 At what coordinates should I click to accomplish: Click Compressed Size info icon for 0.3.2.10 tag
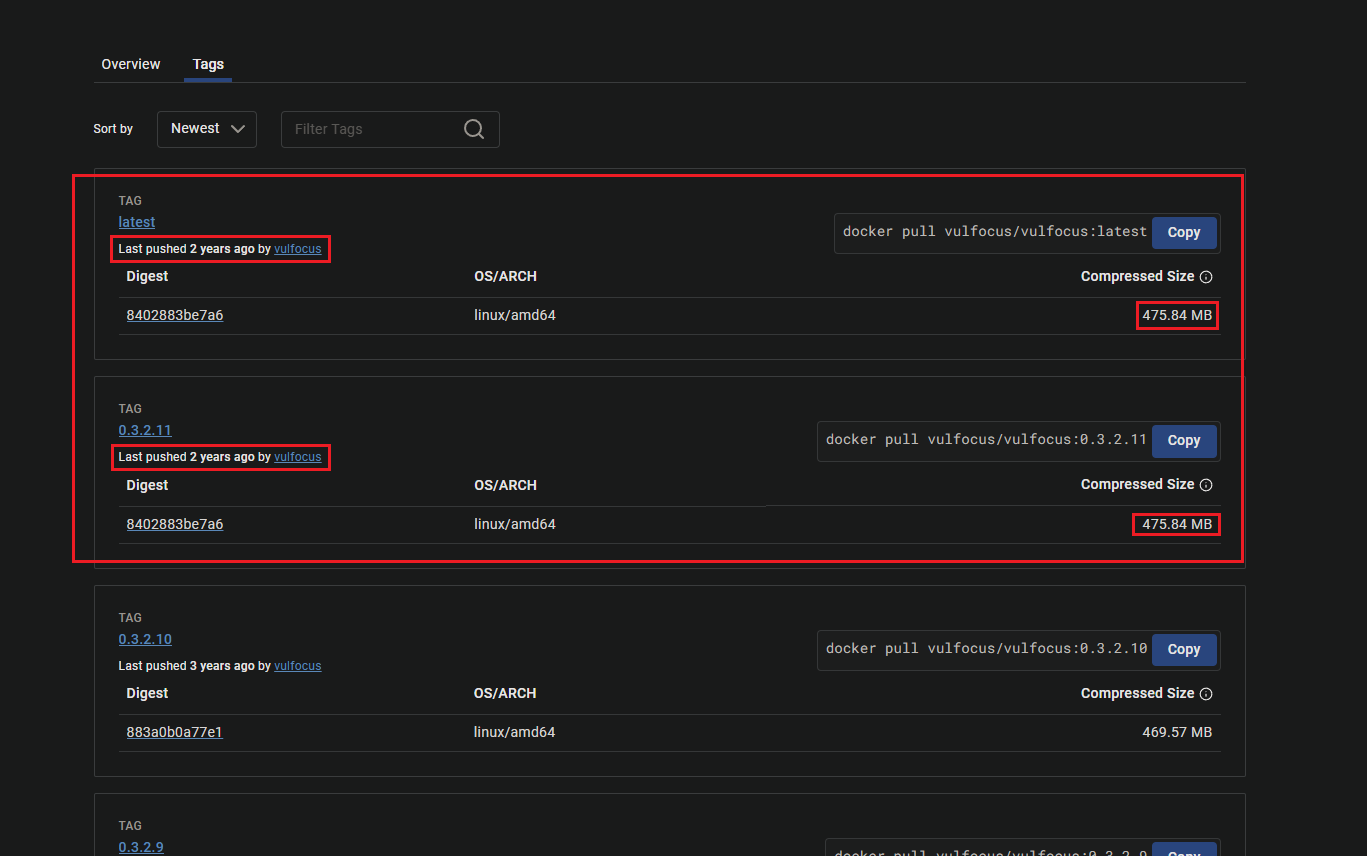[x=1206, y=694]
